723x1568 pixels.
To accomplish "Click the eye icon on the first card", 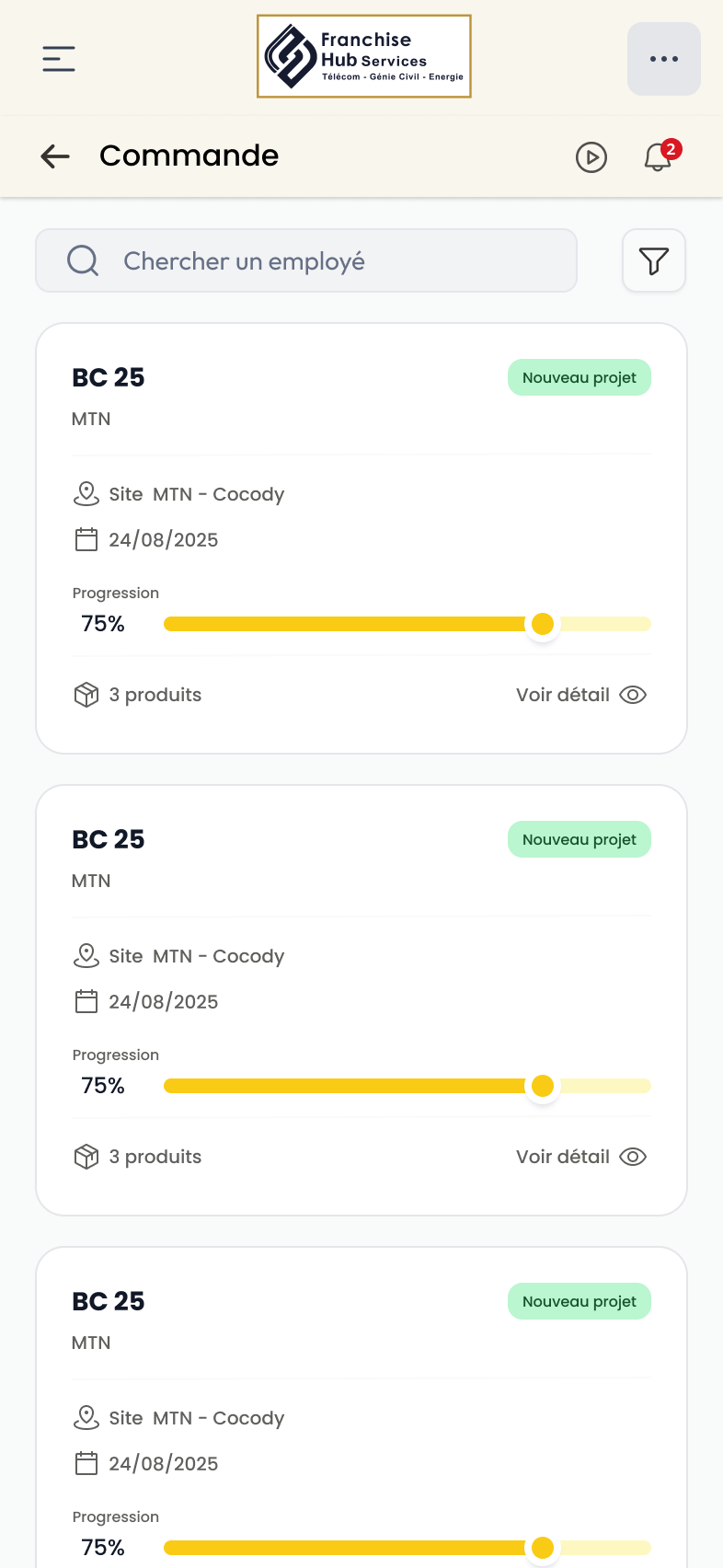I will pyautogui.click(x=633, y=695).
